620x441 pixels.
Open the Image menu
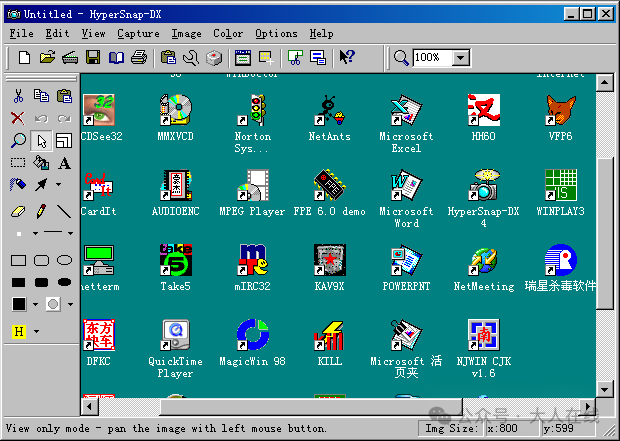coord(186,34)
